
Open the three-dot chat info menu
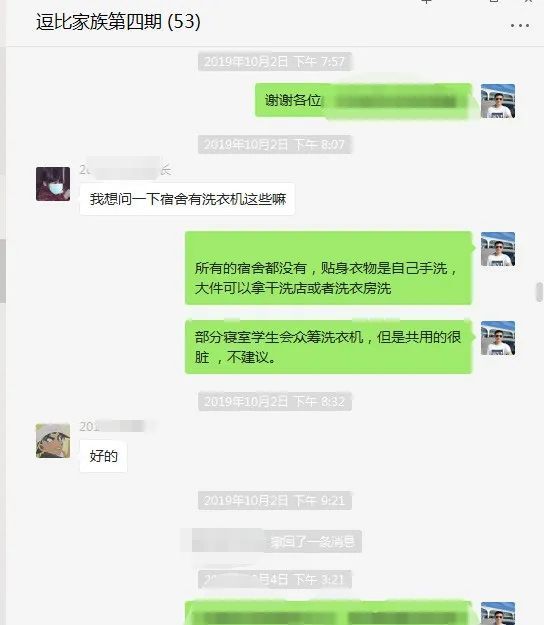point(520,26)
